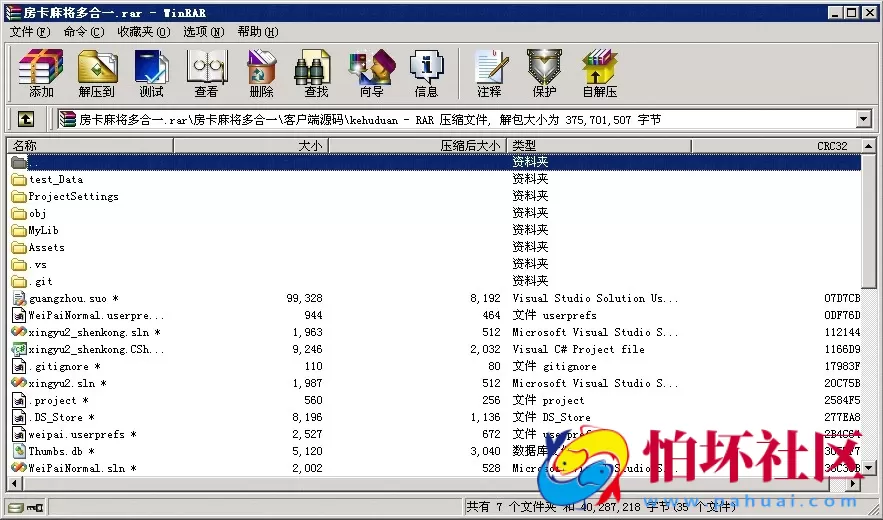Open the Favorites (收藏夹) menu
883x520 pixels.
tap(144, 32)
